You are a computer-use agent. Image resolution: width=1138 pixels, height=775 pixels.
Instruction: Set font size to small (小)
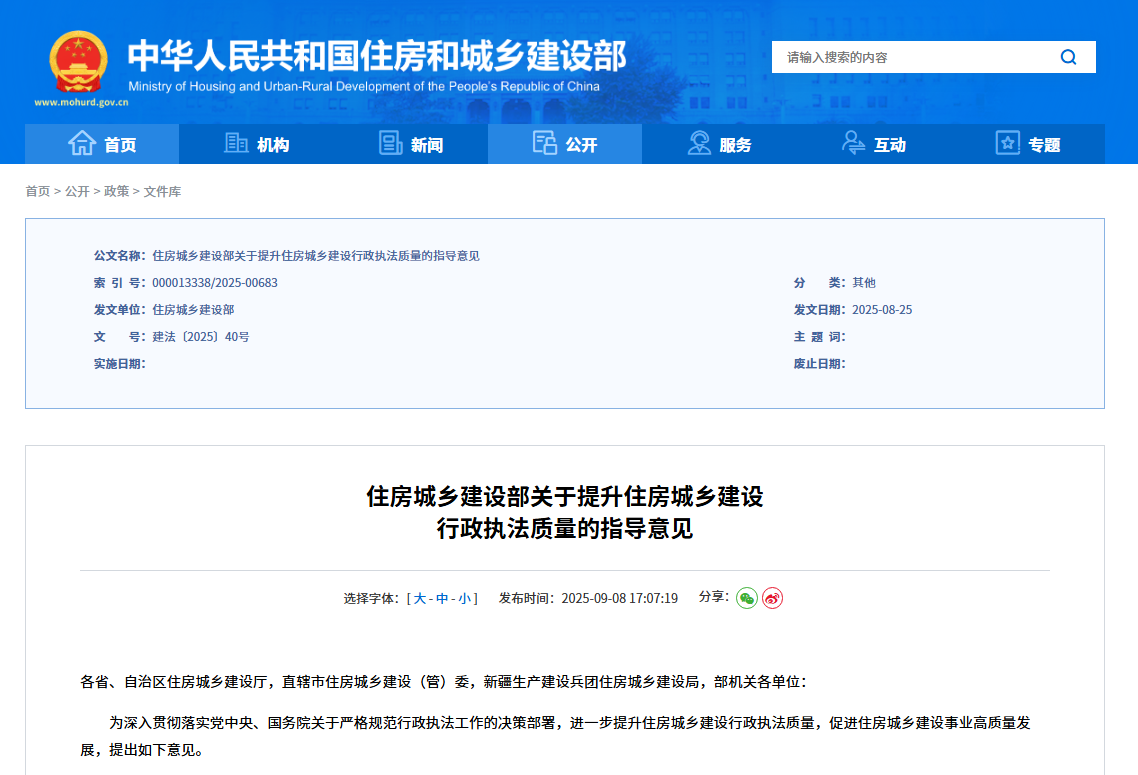pyautogui.click(x=464, y=598)
